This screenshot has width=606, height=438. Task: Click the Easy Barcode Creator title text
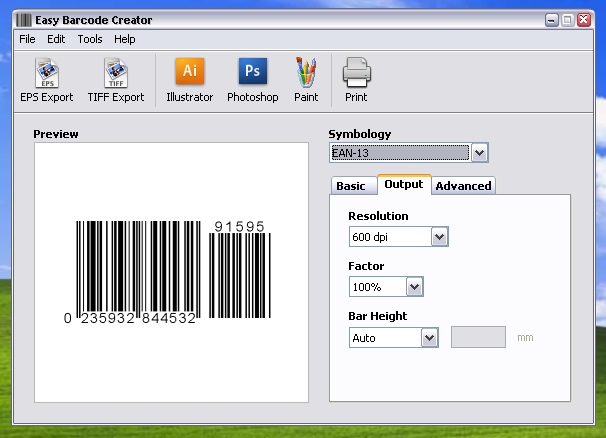[94, 20]
